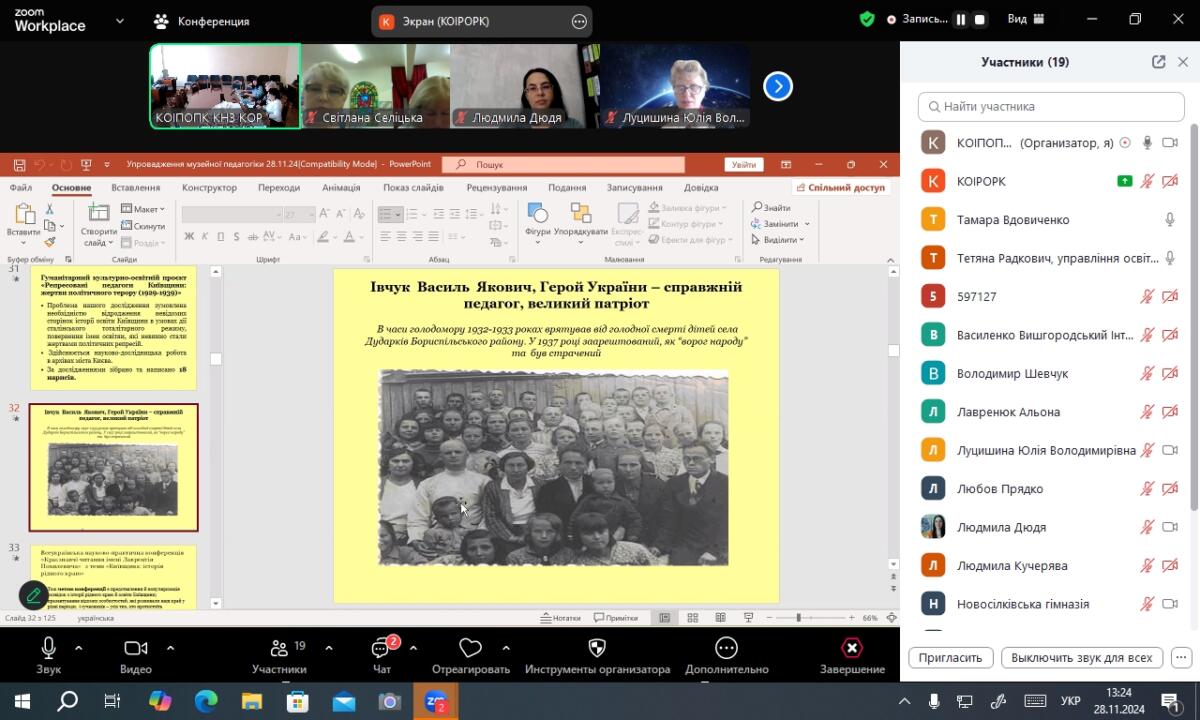Open the Участники list icon
This screenshot has height=720, width=1200.
279,649
